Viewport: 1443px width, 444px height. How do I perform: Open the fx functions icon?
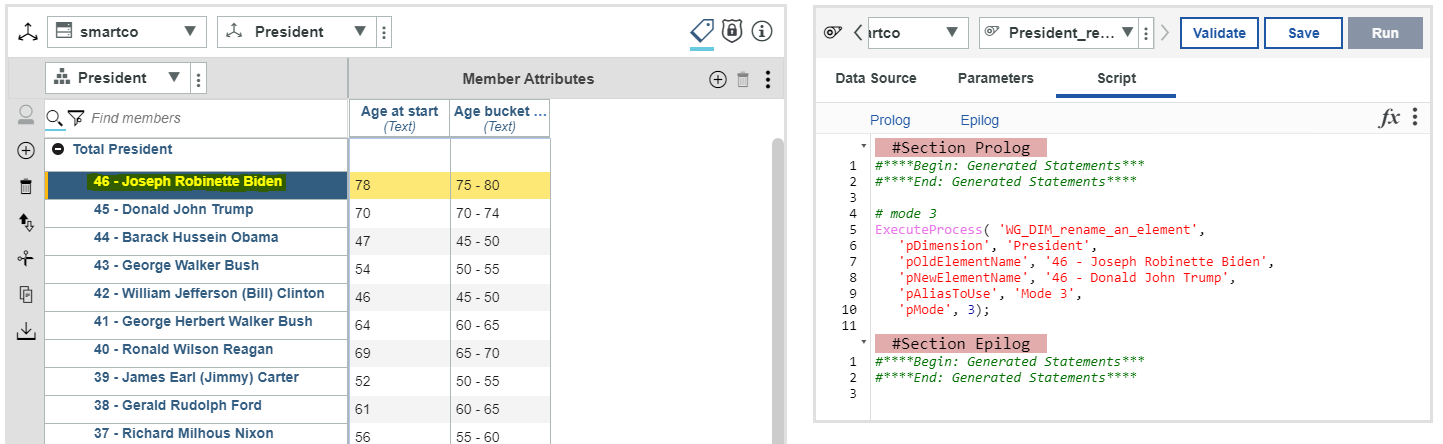[1389, 118]
